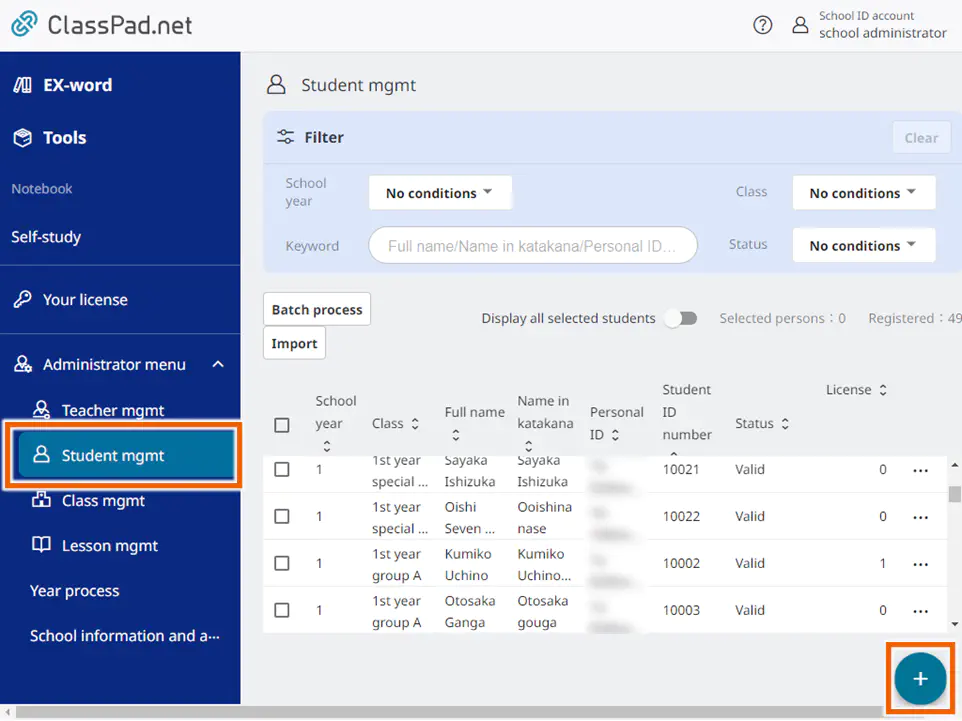Open Lesson mgmt in the sidebar

110,546
